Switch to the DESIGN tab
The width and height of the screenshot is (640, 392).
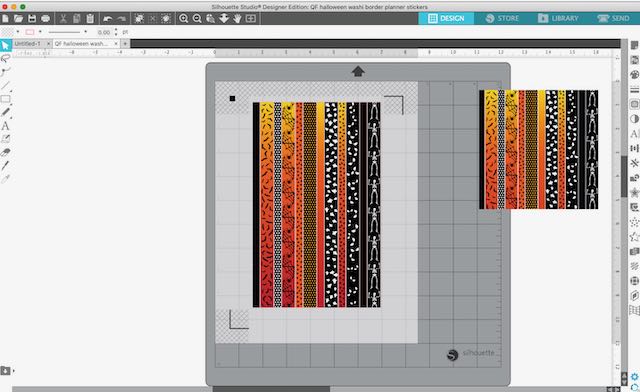click(x=446, y=18)
